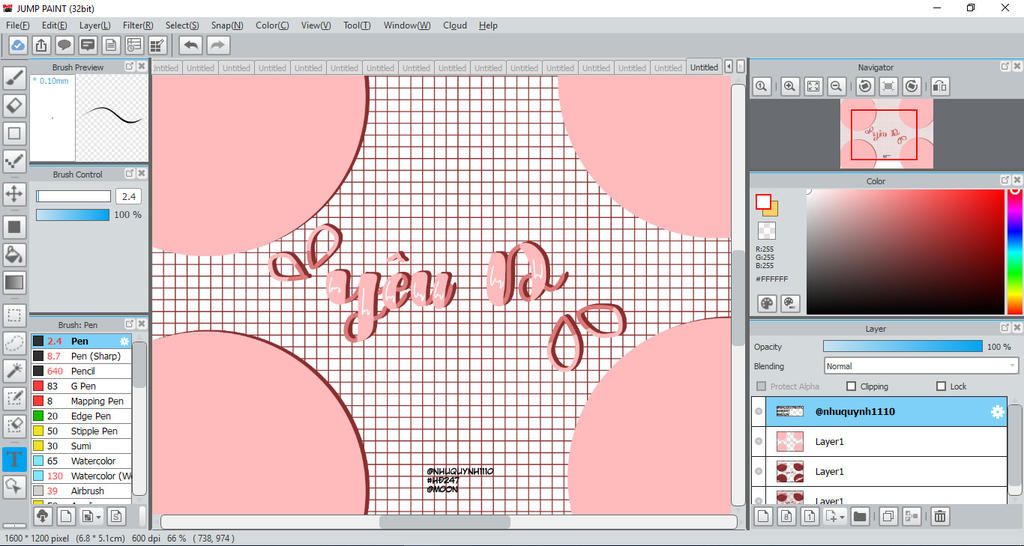Create a new folder in Layer panel
The width and height of the screenshot is (1024, 546).
pyautogui.click(x=859, y=516)
